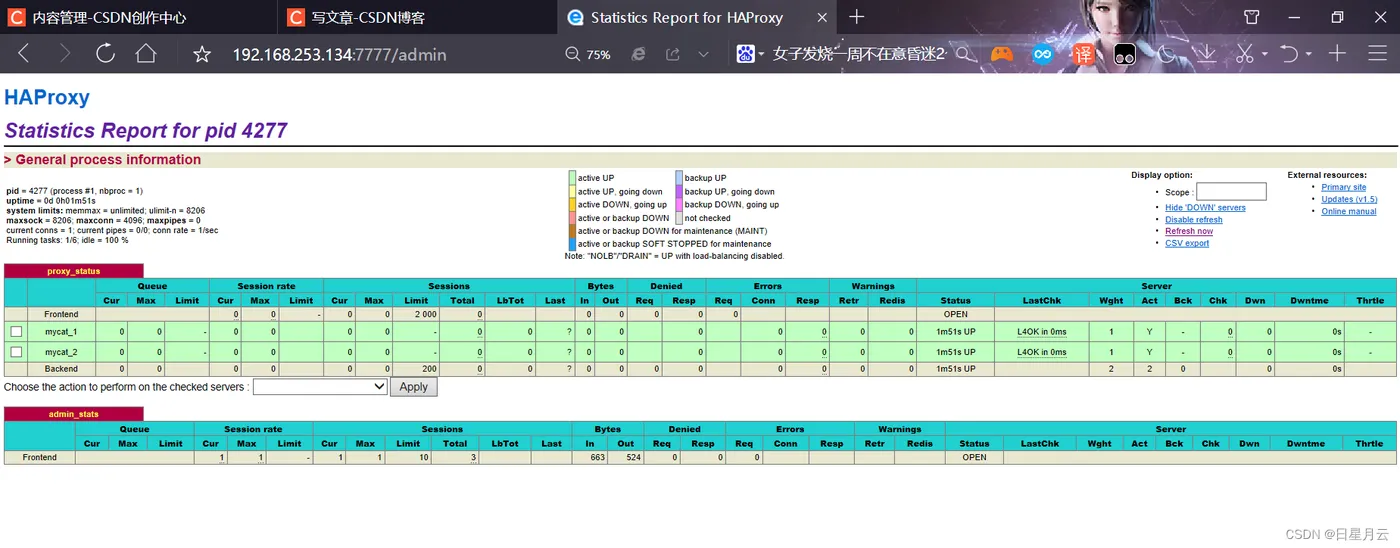Image resolution: width=1400 pixels, height=548 pixels.
Task: Select the Statistics Report for HAProxy tab
Action: click(x=696, y=17)
